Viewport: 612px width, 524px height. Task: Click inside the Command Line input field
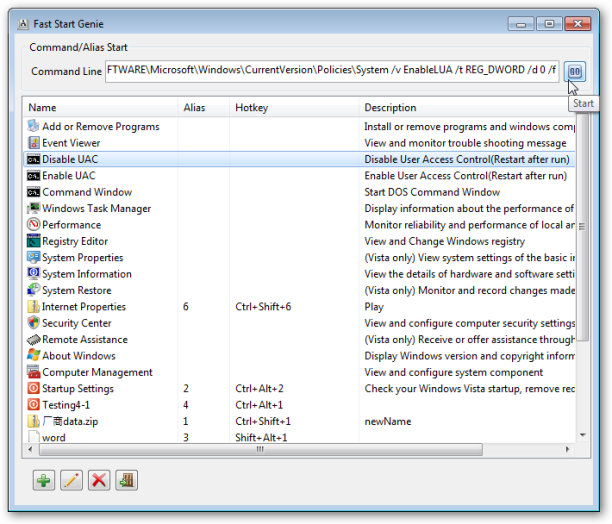(332, 71)
